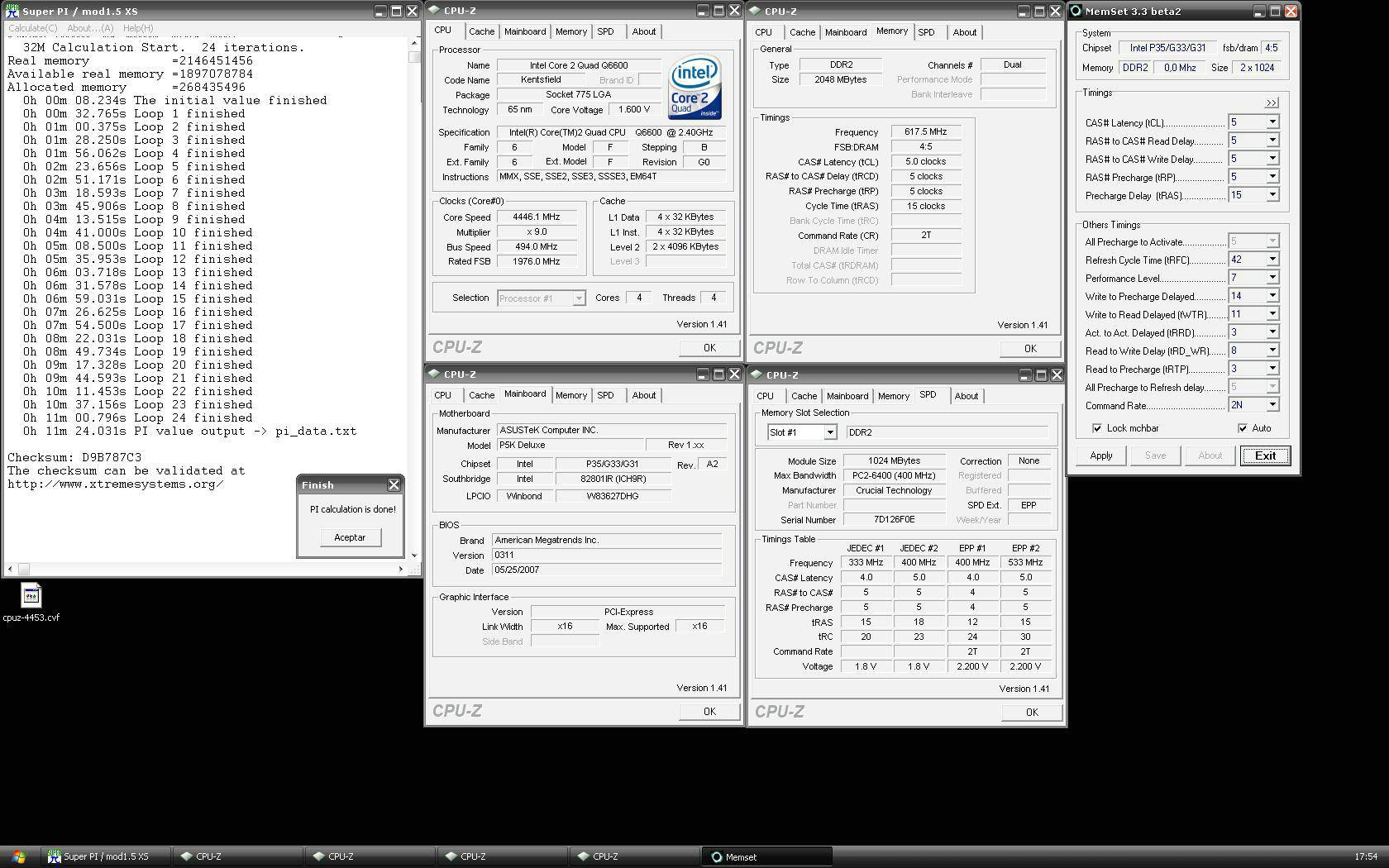
Task: Switch to Super PI taskbar item
Action: click(x=107, y=856)
